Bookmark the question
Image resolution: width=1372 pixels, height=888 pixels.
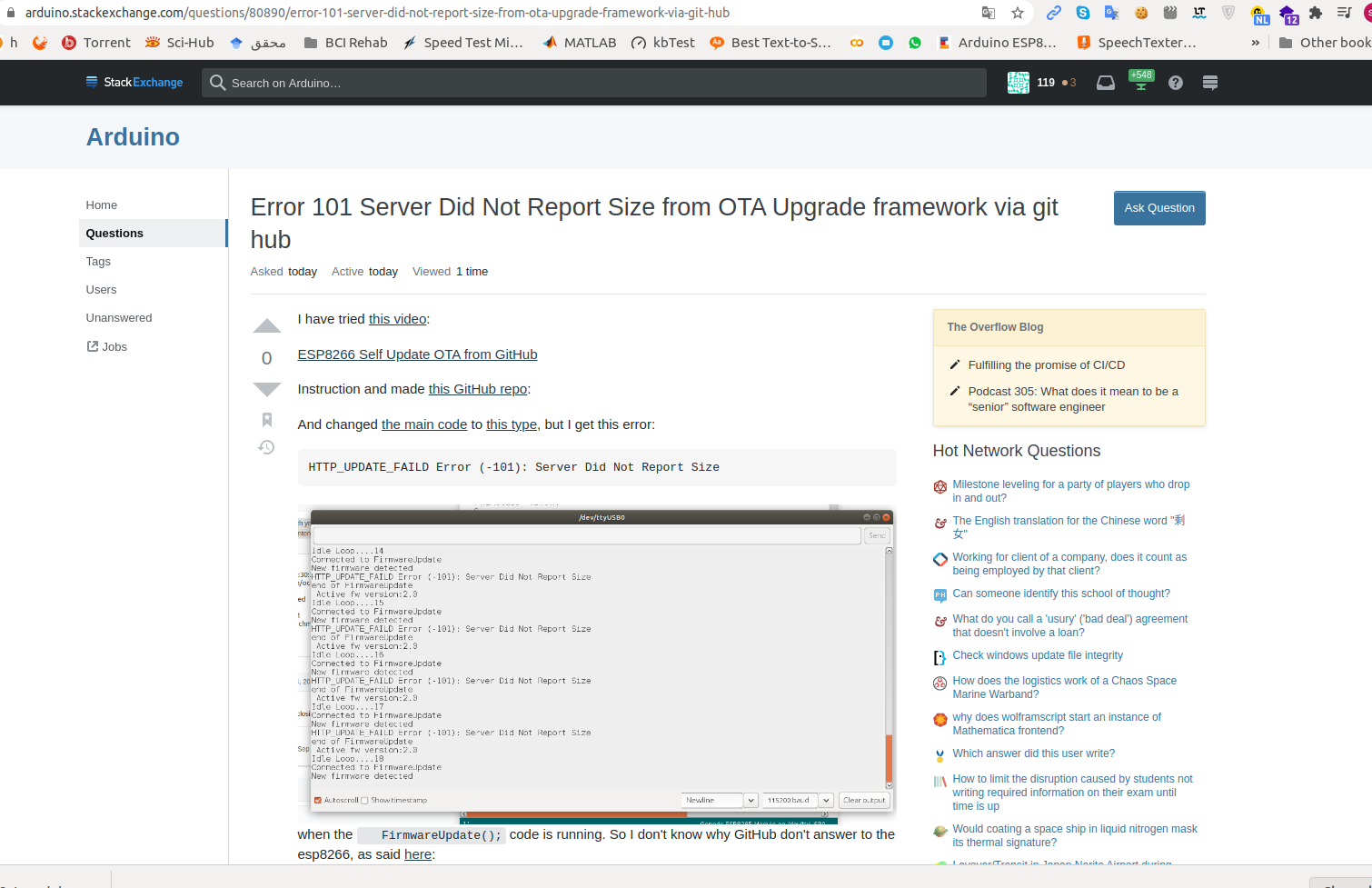(x=266, y=419)
